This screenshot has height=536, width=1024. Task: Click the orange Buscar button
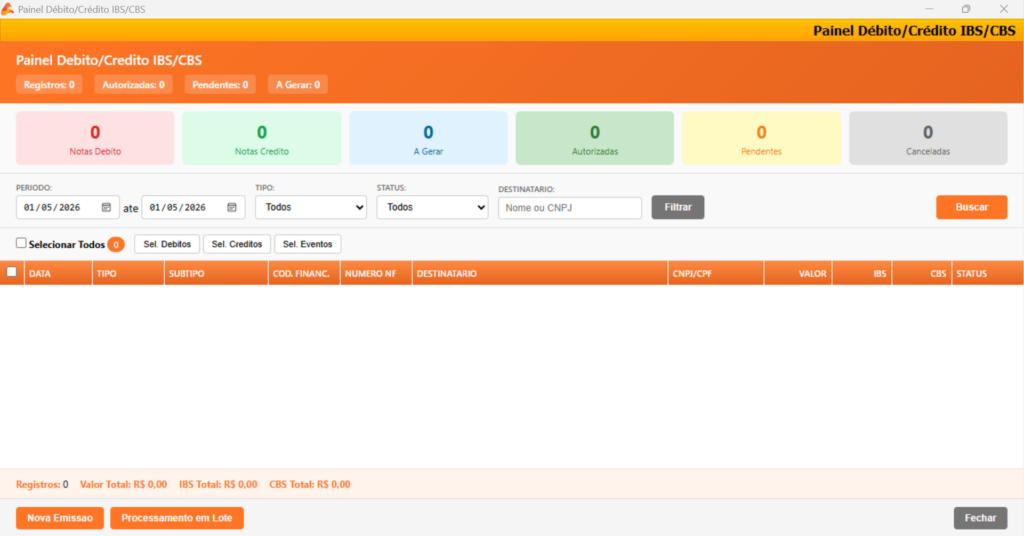pyautogui.click(x=972, y=208)
